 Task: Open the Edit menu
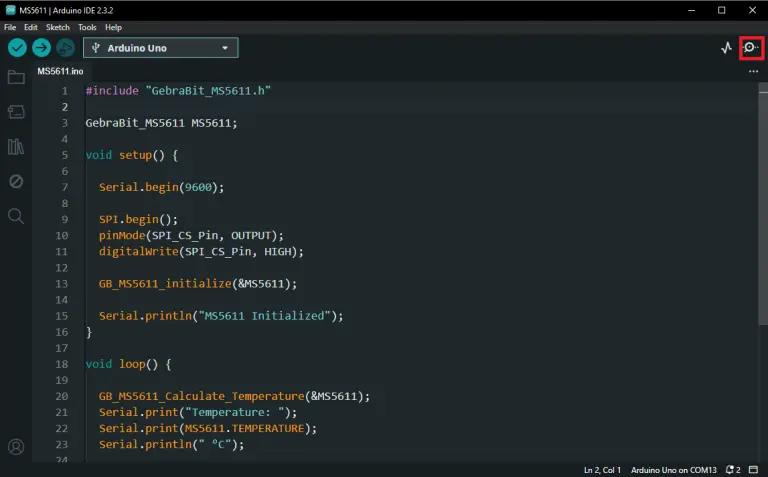pyautogui.click(x=31, y=27)
